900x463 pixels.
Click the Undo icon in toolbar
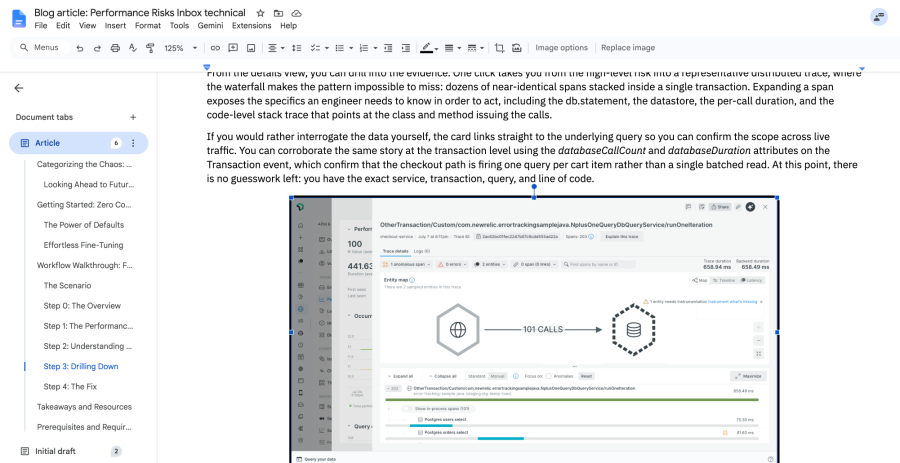[80, 48]
